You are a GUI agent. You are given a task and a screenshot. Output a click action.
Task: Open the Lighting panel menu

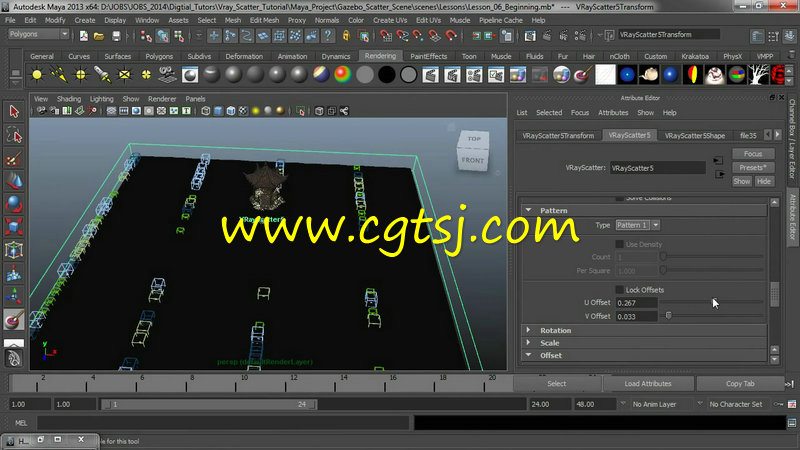point(102,99)
